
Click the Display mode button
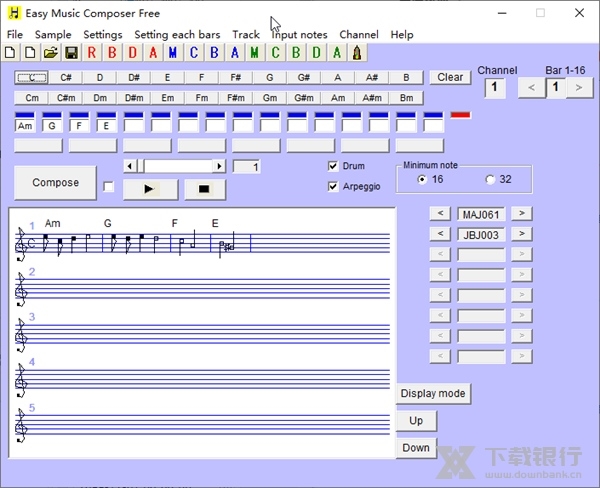[x=433, y=393]
